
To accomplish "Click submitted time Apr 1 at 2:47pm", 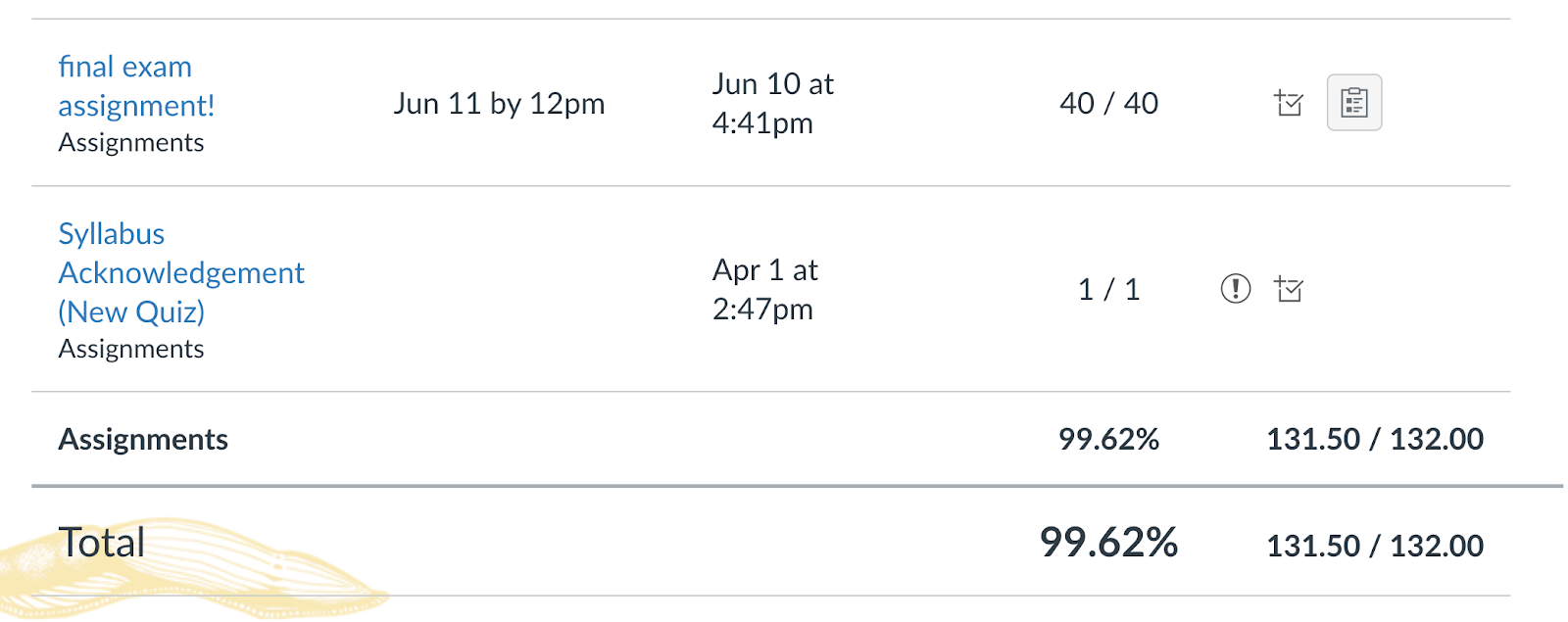I will tap(764, 289).
